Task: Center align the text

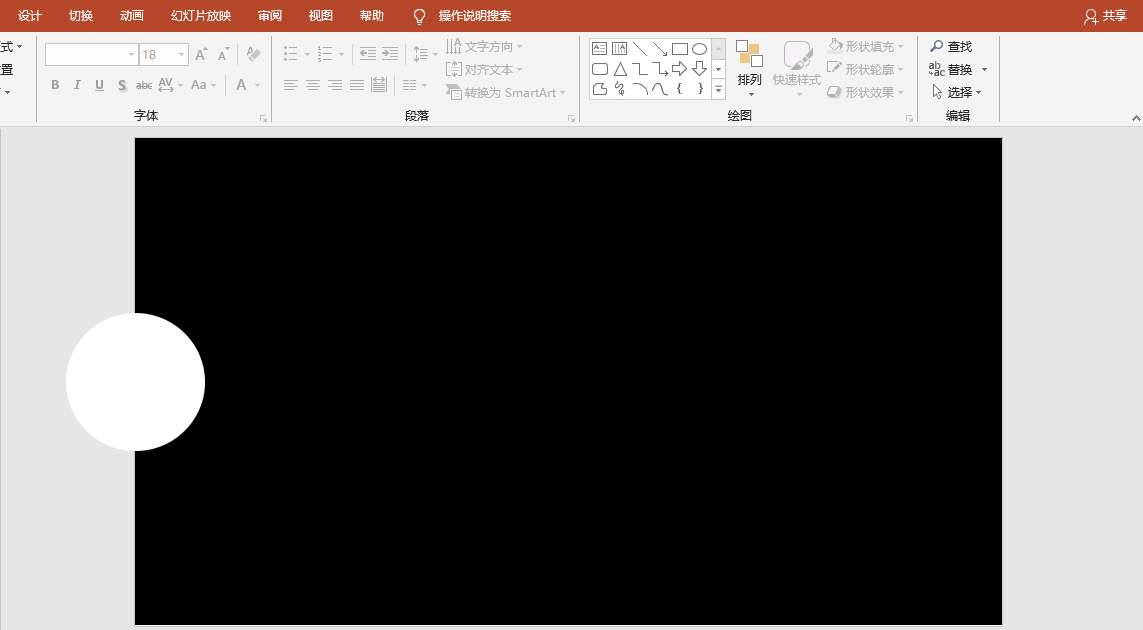Action: tap(313, 85)
